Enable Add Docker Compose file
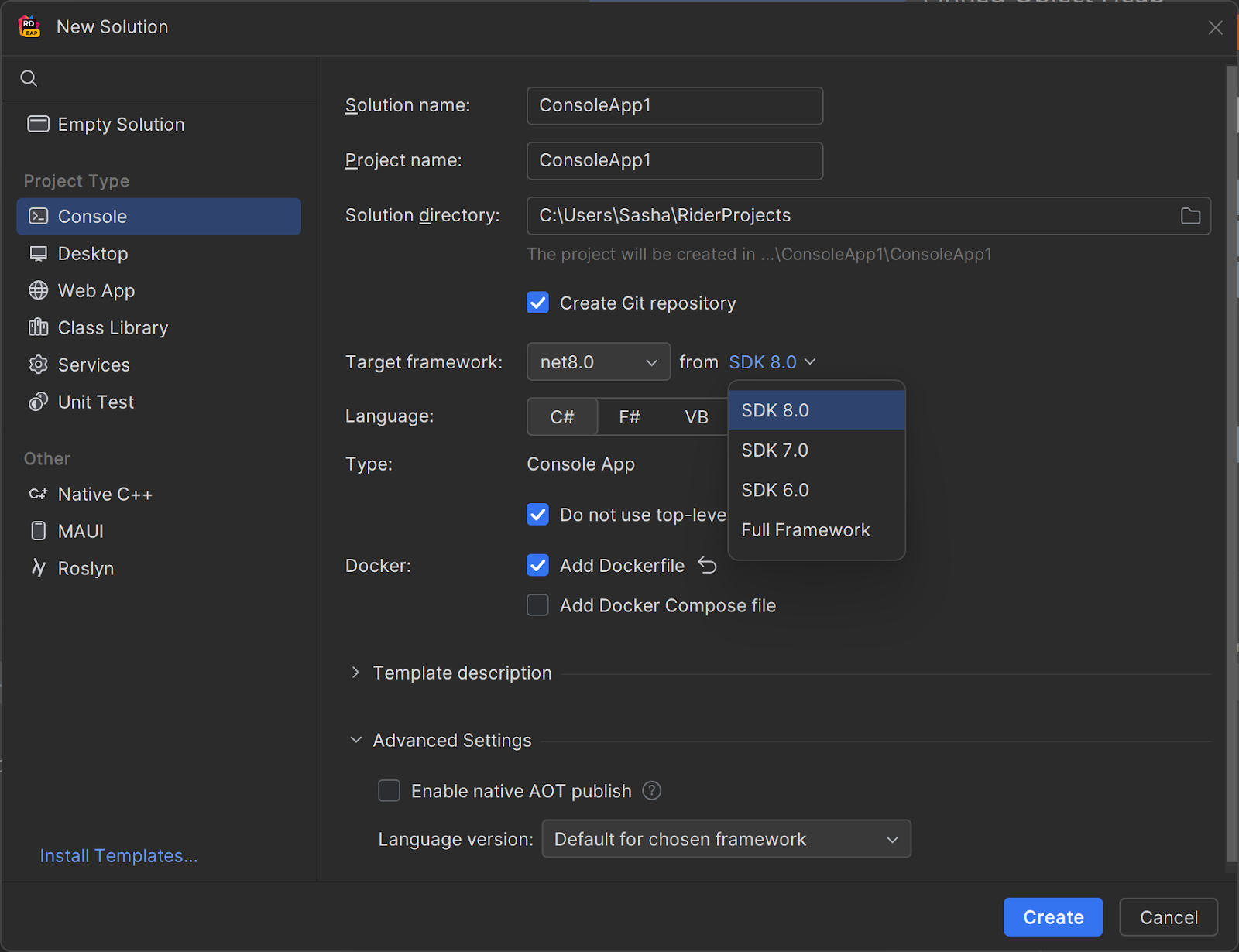The image size is (1239, 952). tap(537, 605)
